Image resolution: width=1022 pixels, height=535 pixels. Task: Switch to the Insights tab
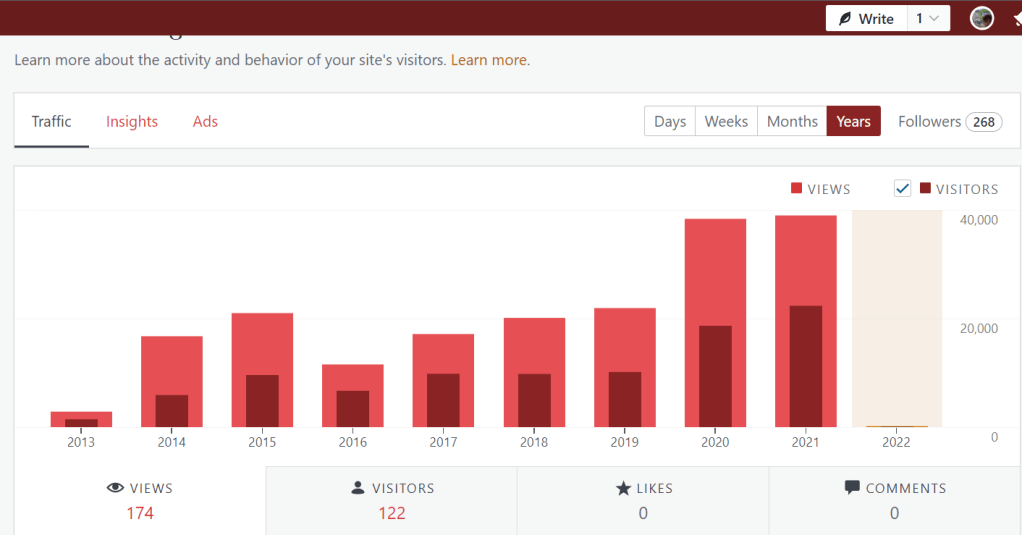(x=132, y=121)
